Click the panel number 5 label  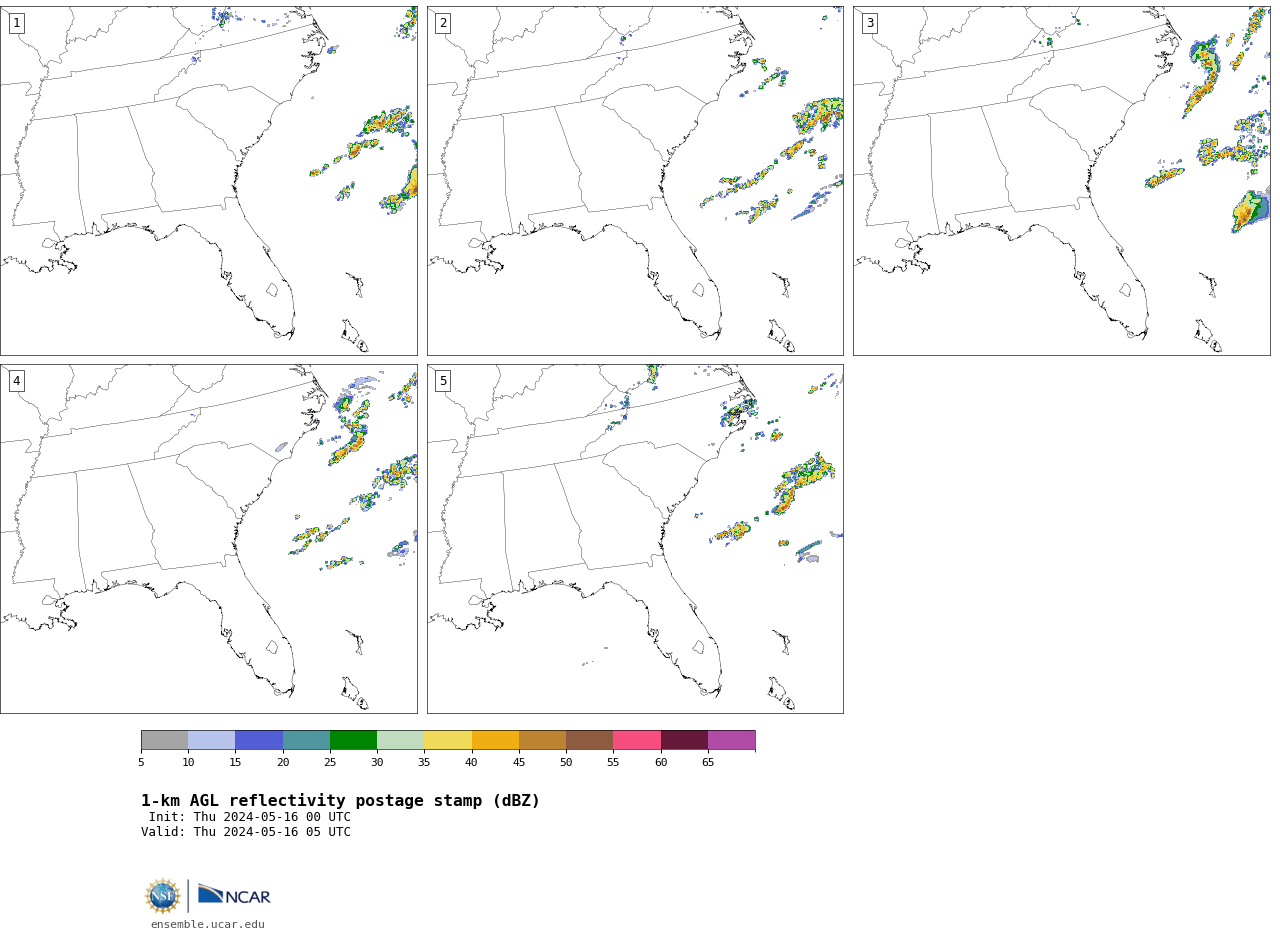click(x=443, y=381)
